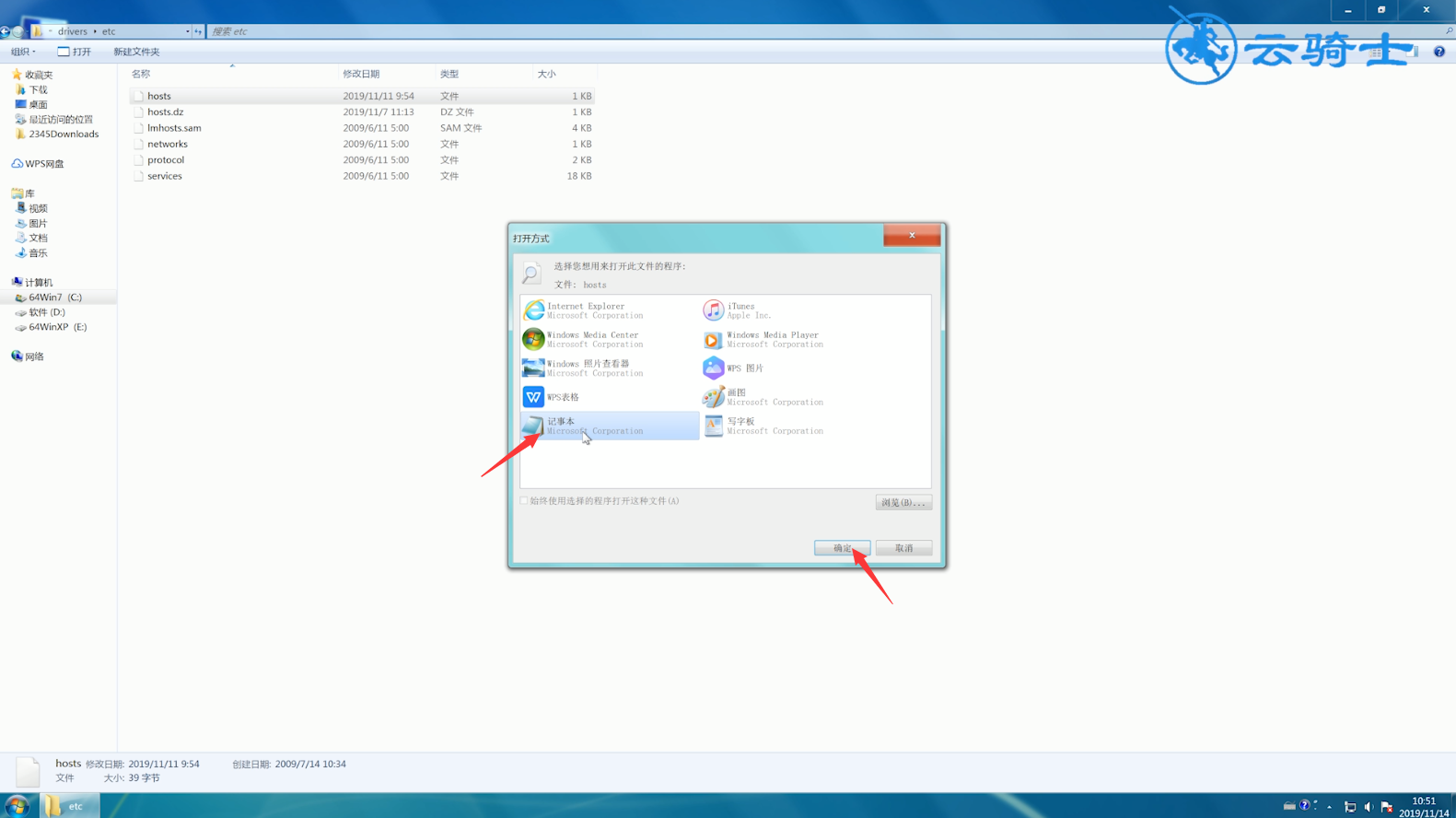Image resolution: width=1456 pixels, height=818 pixels.
Task: Click the Explorer back navigation arrow
Action: pos(5,31)
